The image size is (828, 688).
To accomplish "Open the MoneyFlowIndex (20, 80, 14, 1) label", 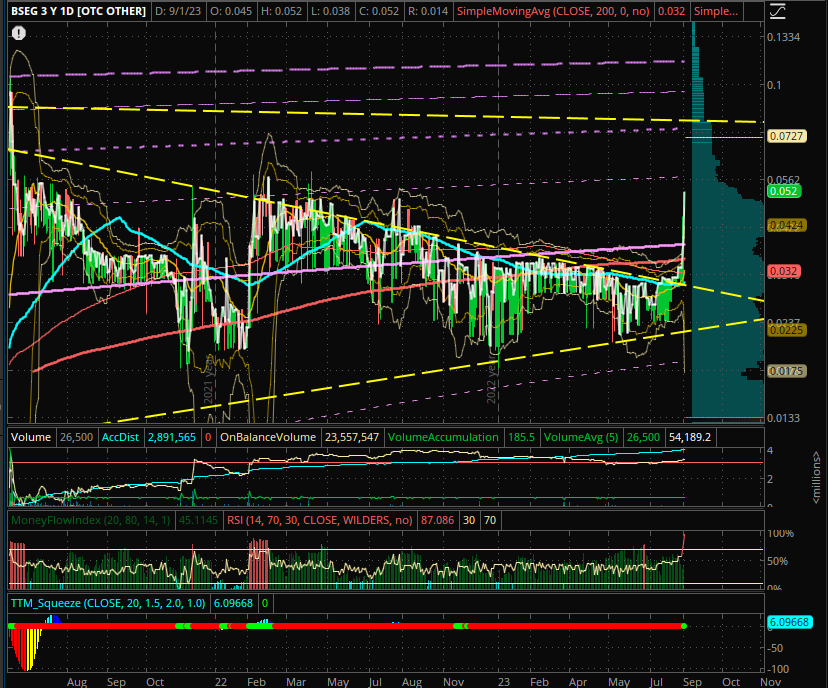I will (x=91, y=520).
